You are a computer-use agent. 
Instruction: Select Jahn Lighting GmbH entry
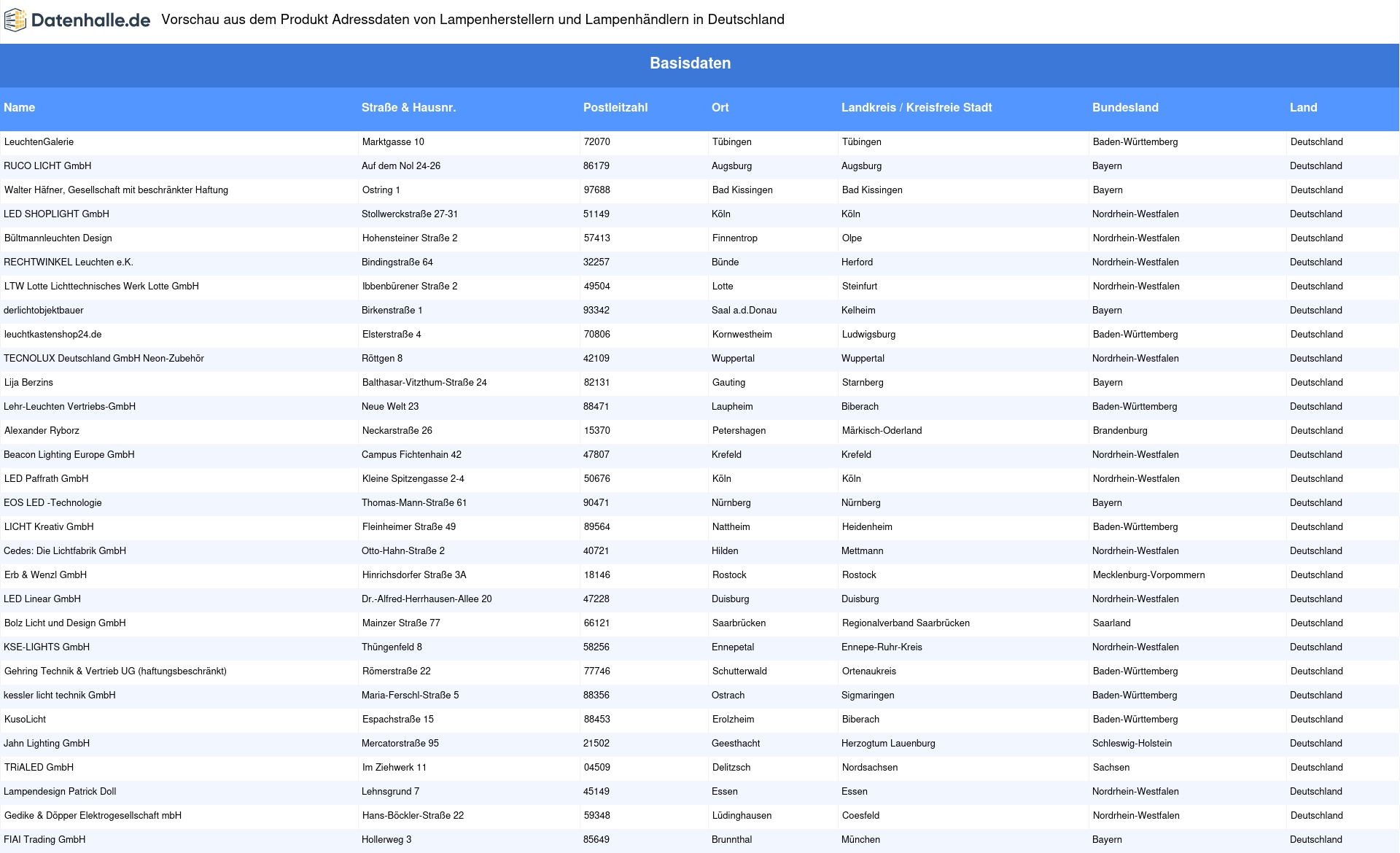tap(47, 743)
